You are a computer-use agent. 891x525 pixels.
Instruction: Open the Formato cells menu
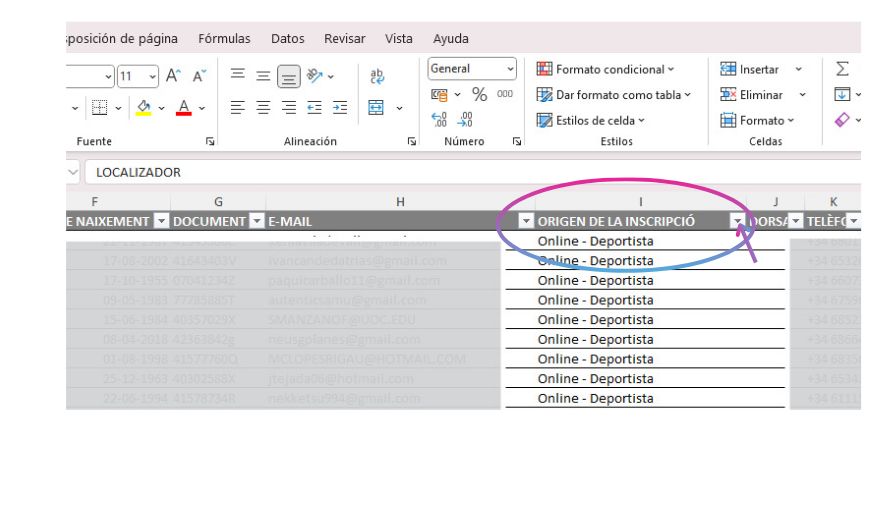click(x=757, y=120)
